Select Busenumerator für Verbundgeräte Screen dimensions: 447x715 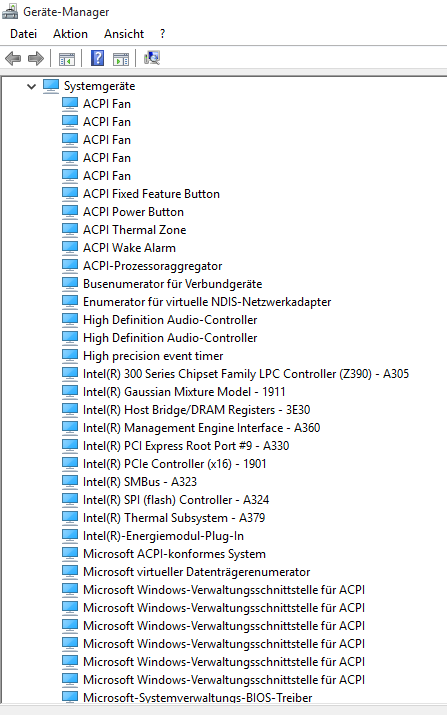[173, 284]
